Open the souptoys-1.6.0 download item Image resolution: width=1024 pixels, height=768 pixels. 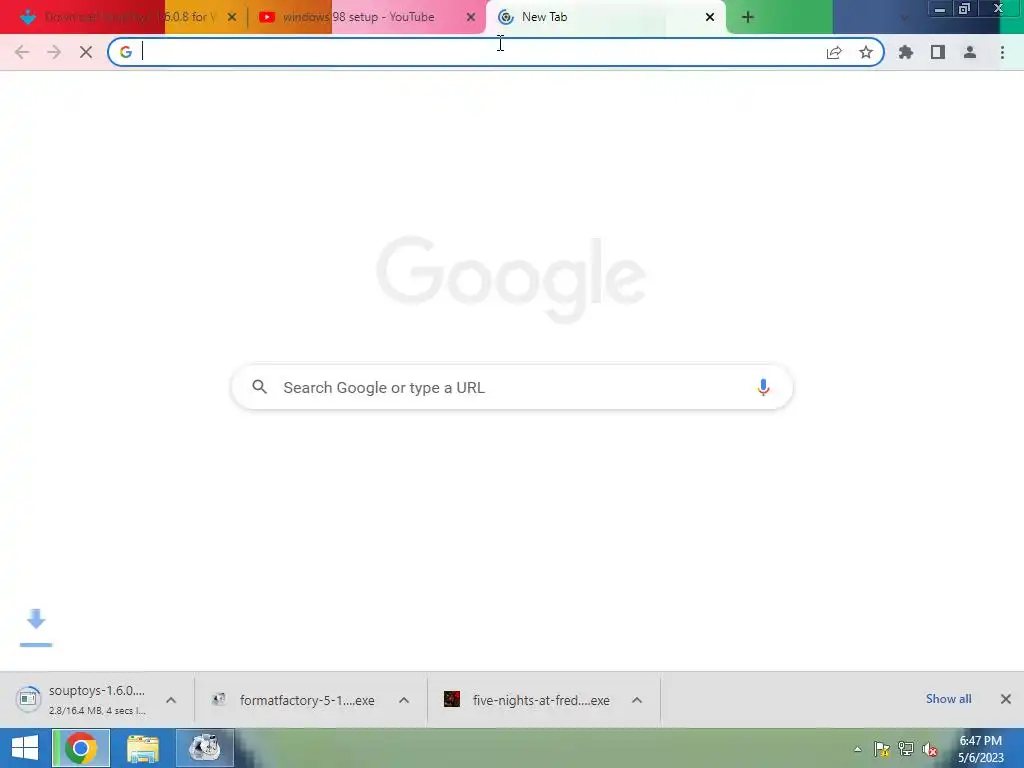pos(97,699)
